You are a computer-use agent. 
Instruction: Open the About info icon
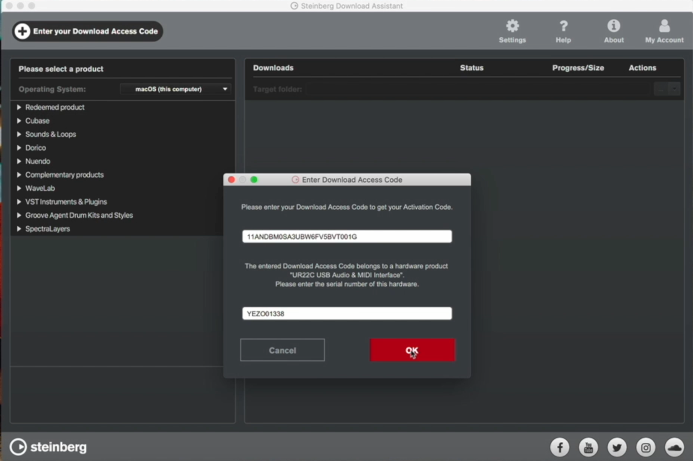click(x=613, y=26)
